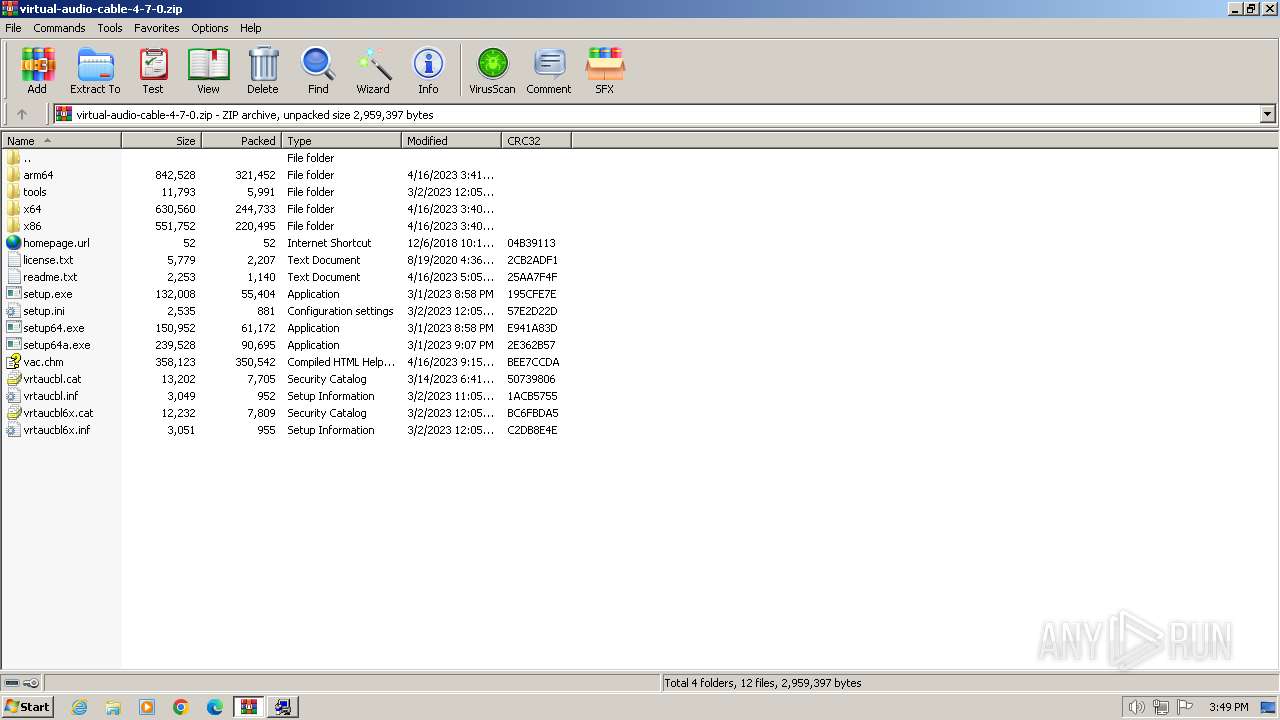
Task: Launch the Wizard wand icon
Action: 373,65
